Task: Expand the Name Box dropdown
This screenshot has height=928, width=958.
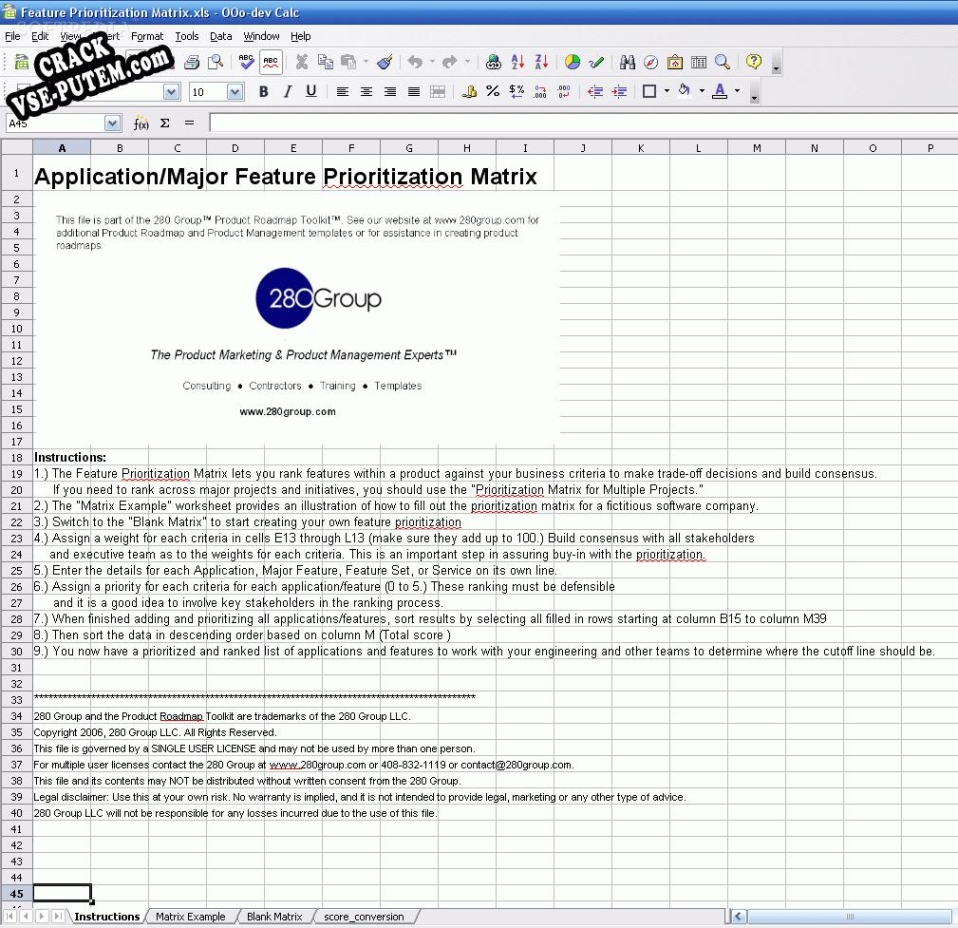Action: (x=112, y=123)
